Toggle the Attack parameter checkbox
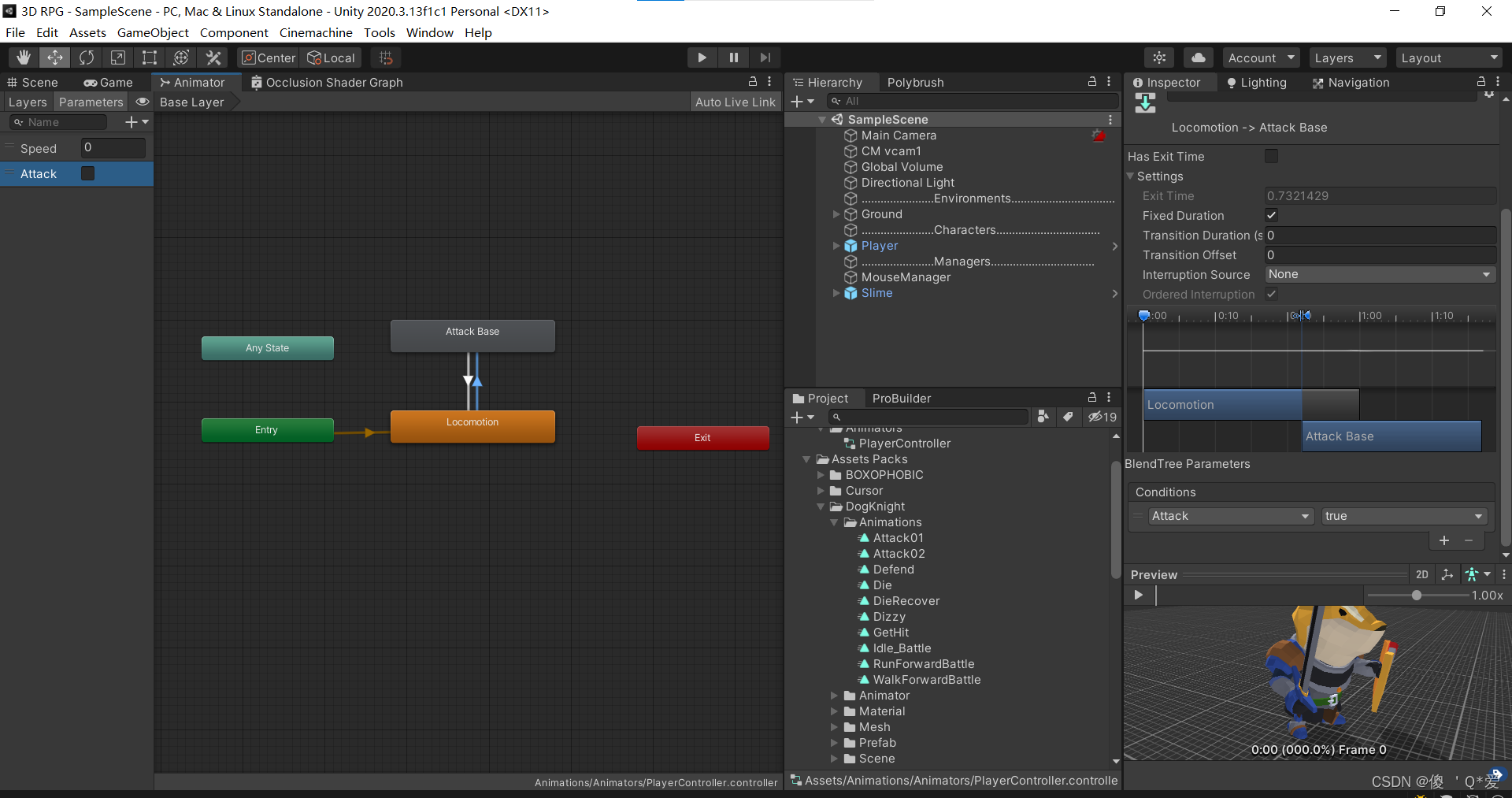Viewport: 1512px width, 798px height. (87, 173)
